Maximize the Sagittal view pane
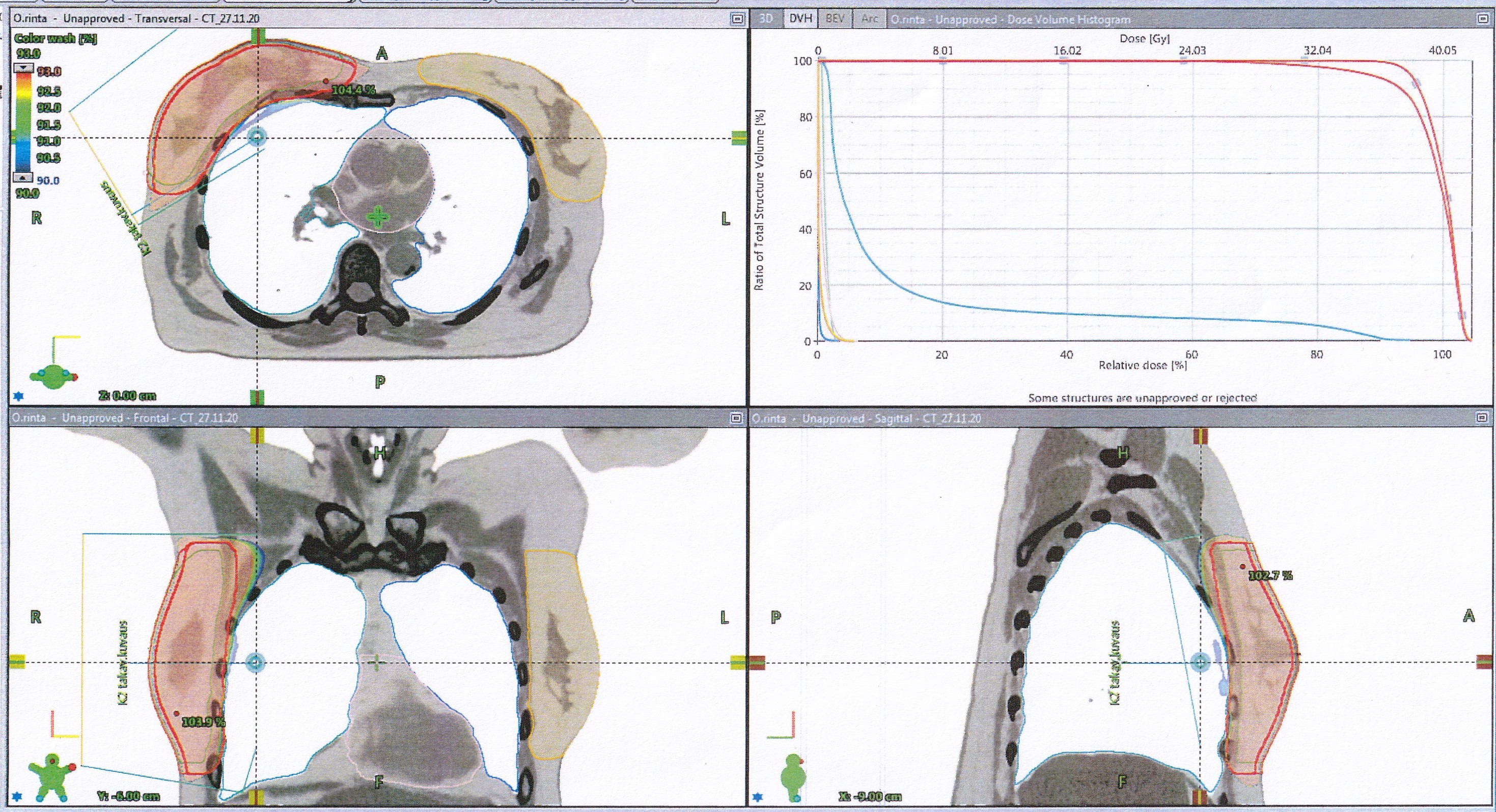The image size is (1496, 812). coord(1481,418)
